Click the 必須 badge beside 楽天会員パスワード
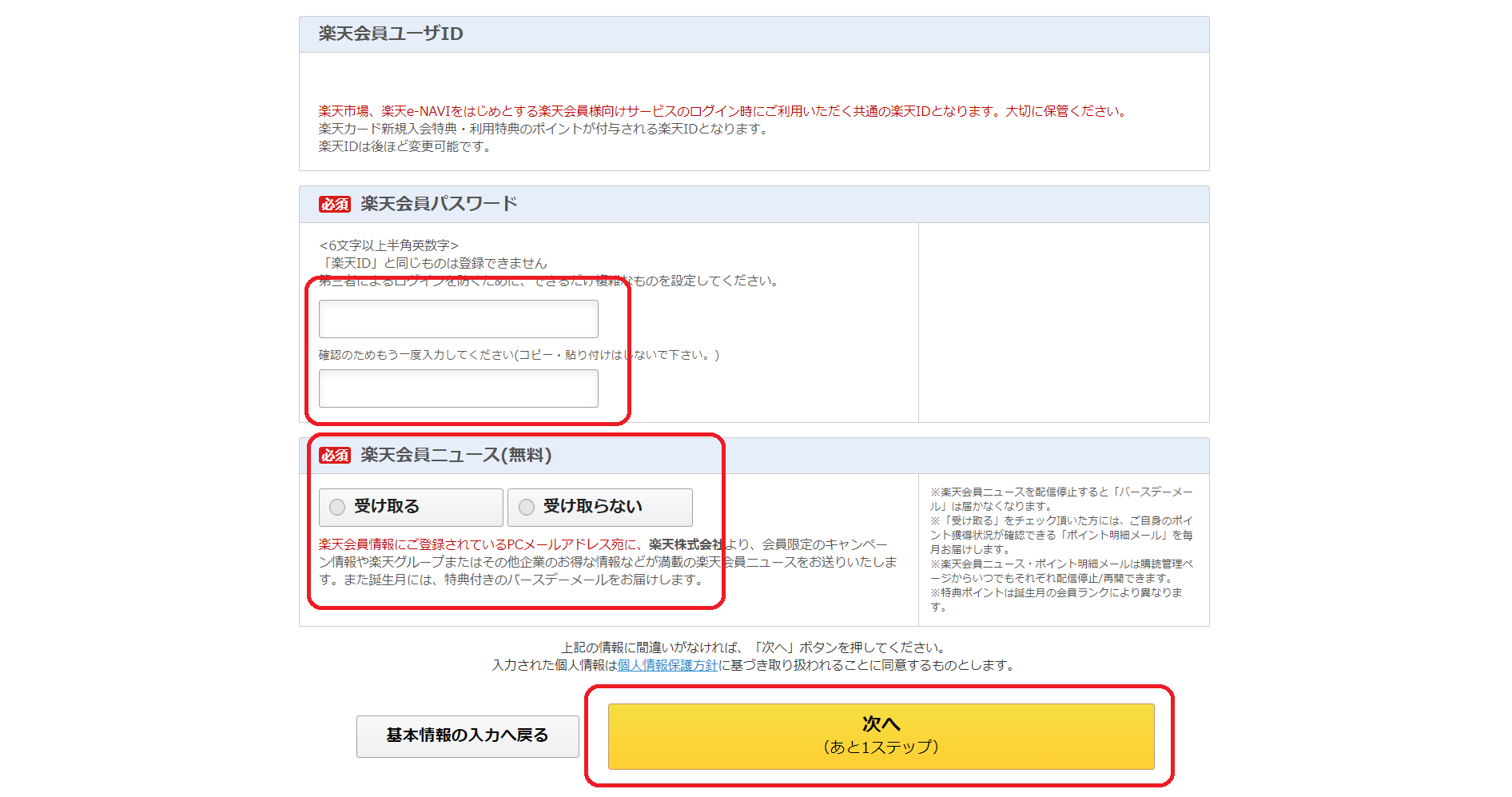The width and height of the screenshot is (1512, 797). pyautogui.click(x=335, y=204)
